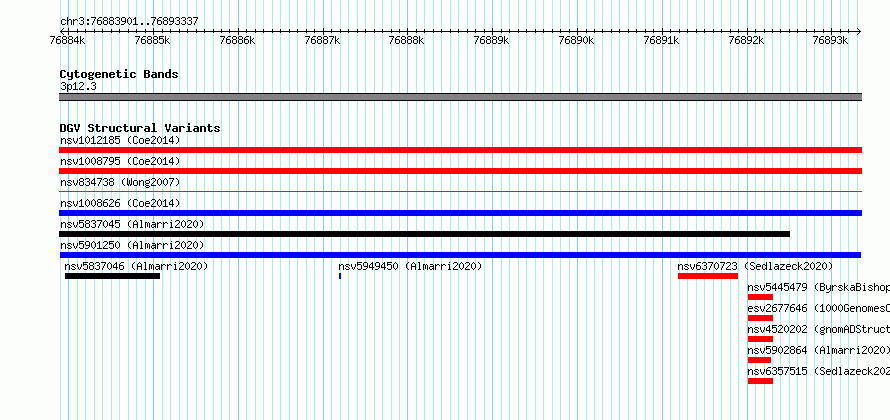890x420 pixels.
Task: Click the nsv834738 (Wong2007) label
Action: point(120,182)
